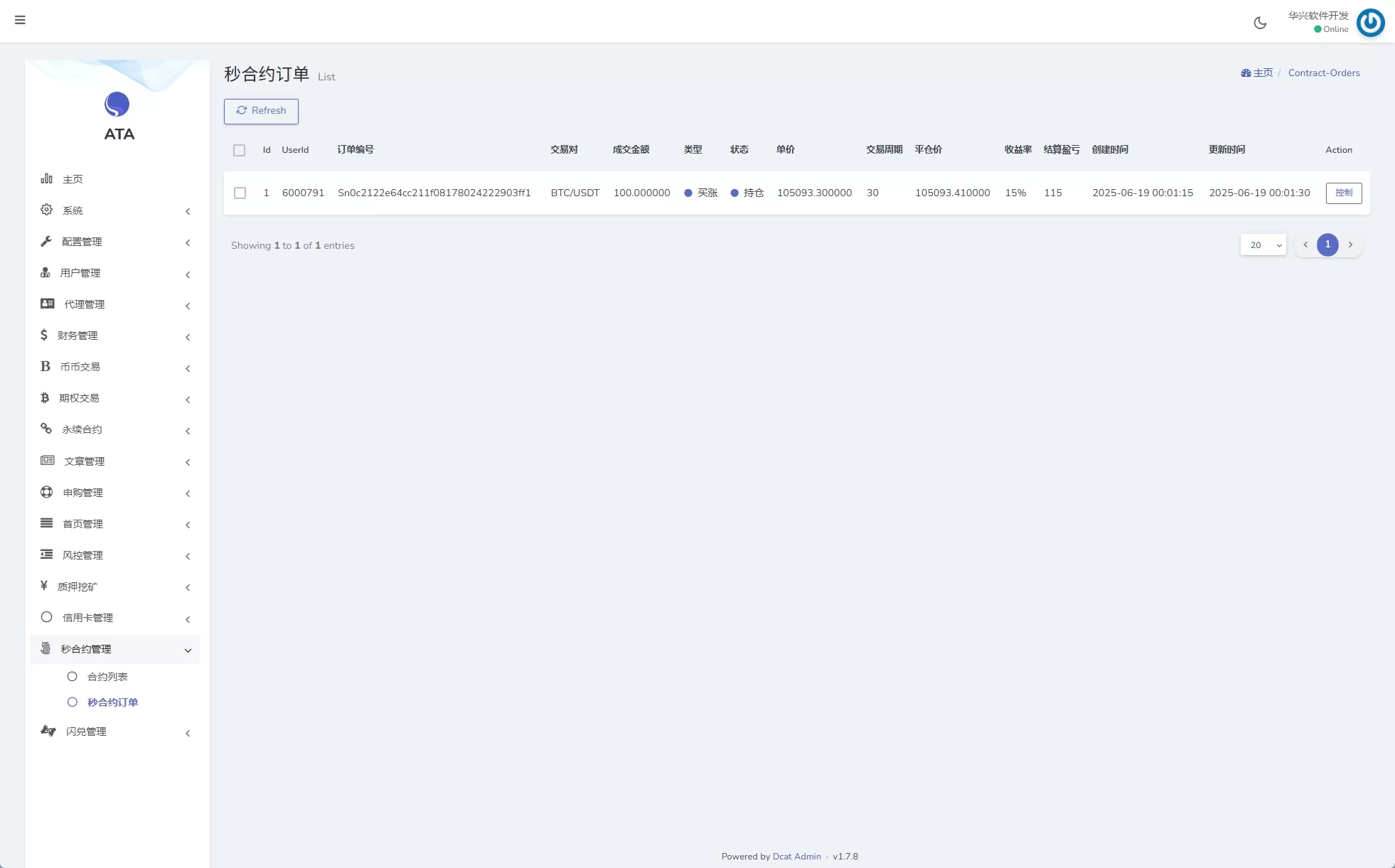The width and height of the screenshot is (1395, 868).
Task: Open the 合约列表 submenu item
Action: pyautogui.click(x=107, y=677)
